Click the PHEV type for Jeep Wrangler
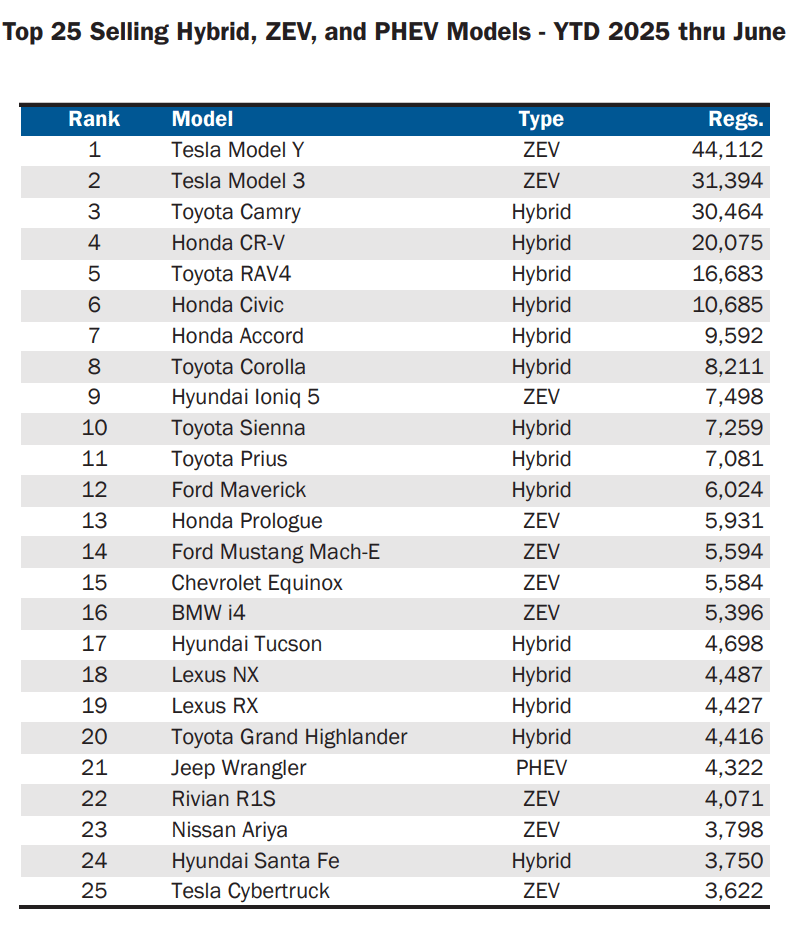787x926 pixels. tap(541, 768)
